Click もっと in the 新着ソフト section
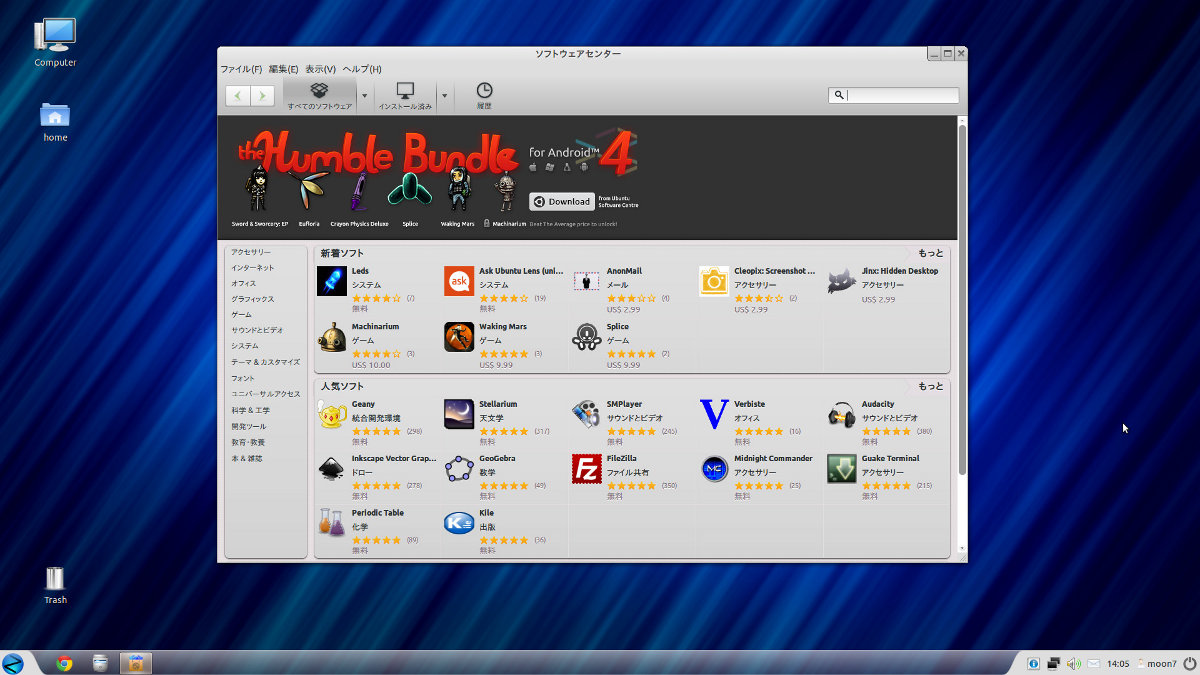 930,253
